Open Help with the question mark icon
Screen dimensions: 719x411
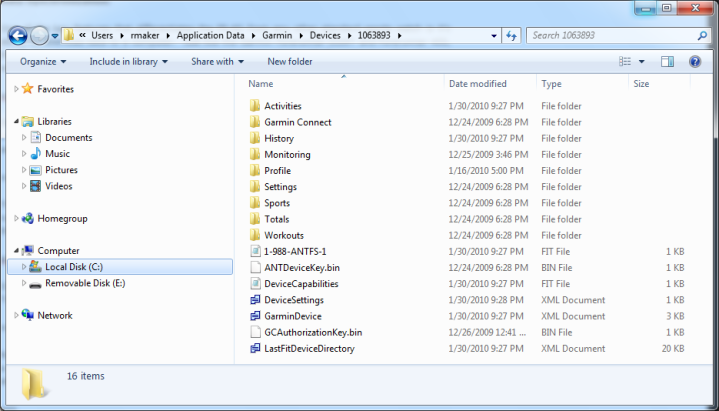(695, 61)
